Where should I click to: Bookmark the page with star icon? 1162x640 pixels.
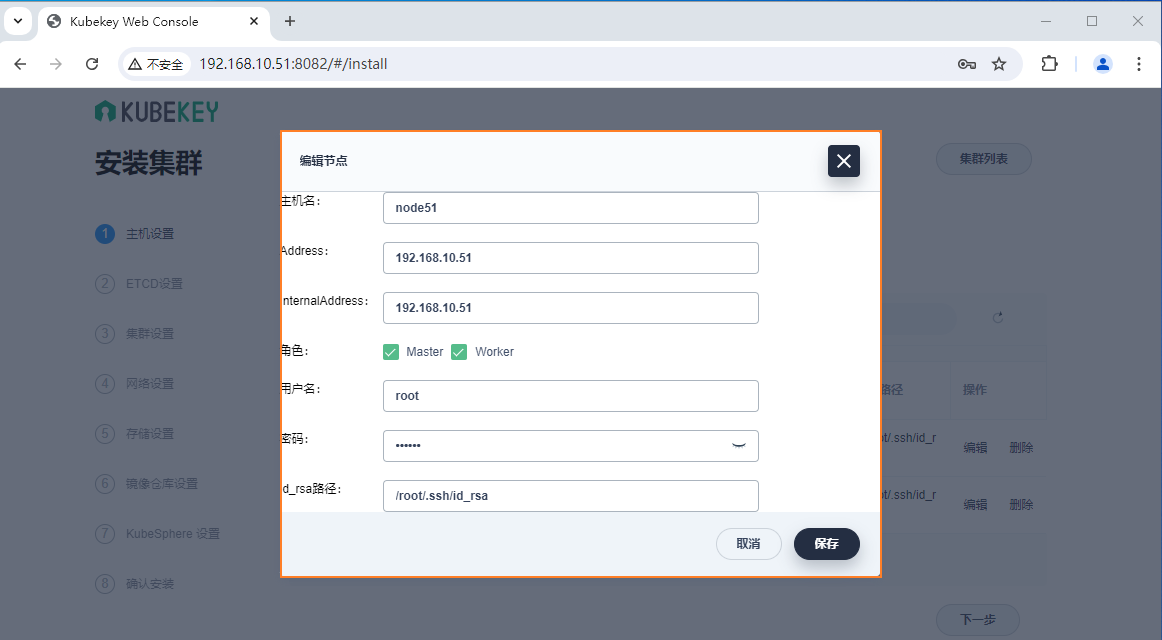[x=999, y=64]
